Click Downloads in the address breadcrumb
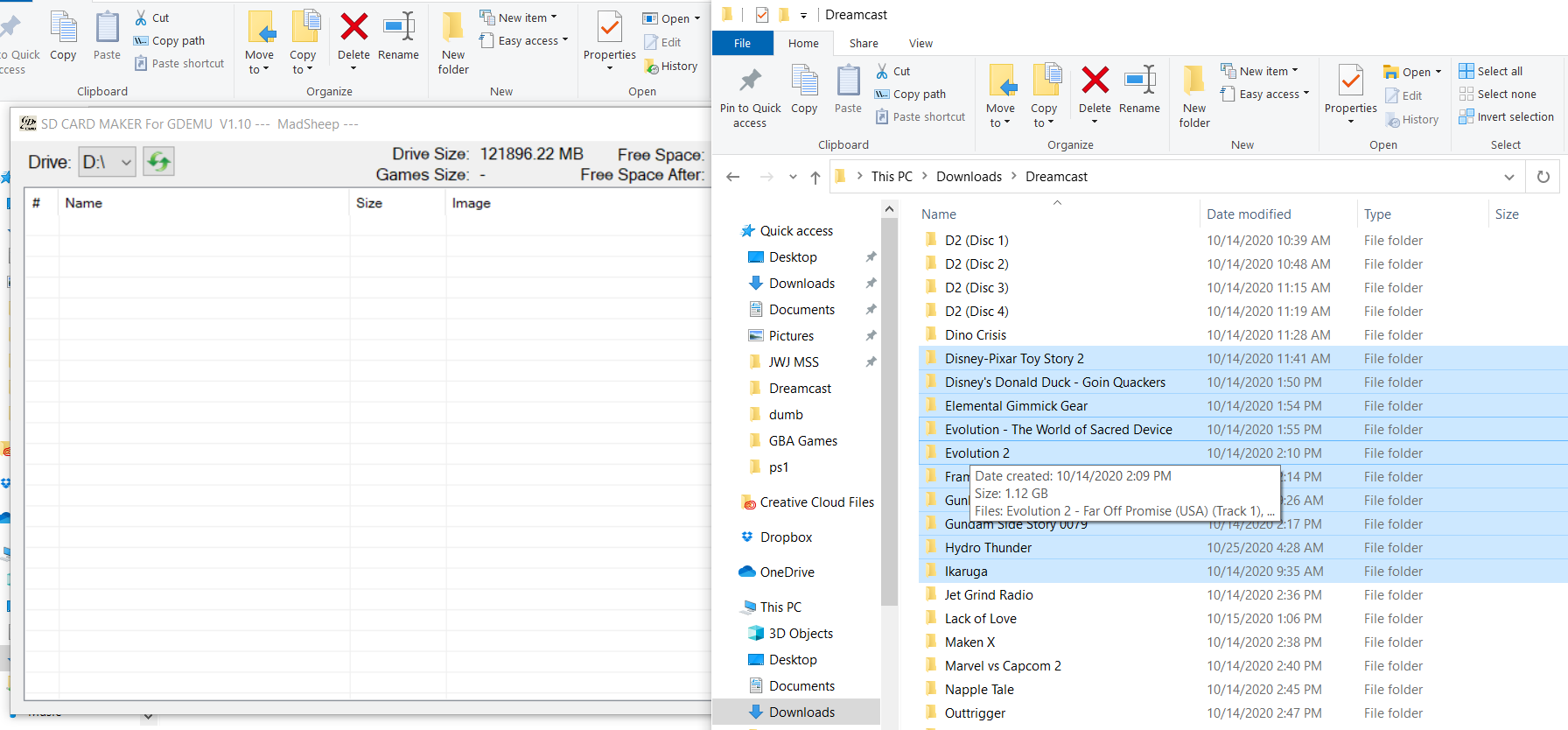Screen dimensions: 1568x730 click(969, 176)
